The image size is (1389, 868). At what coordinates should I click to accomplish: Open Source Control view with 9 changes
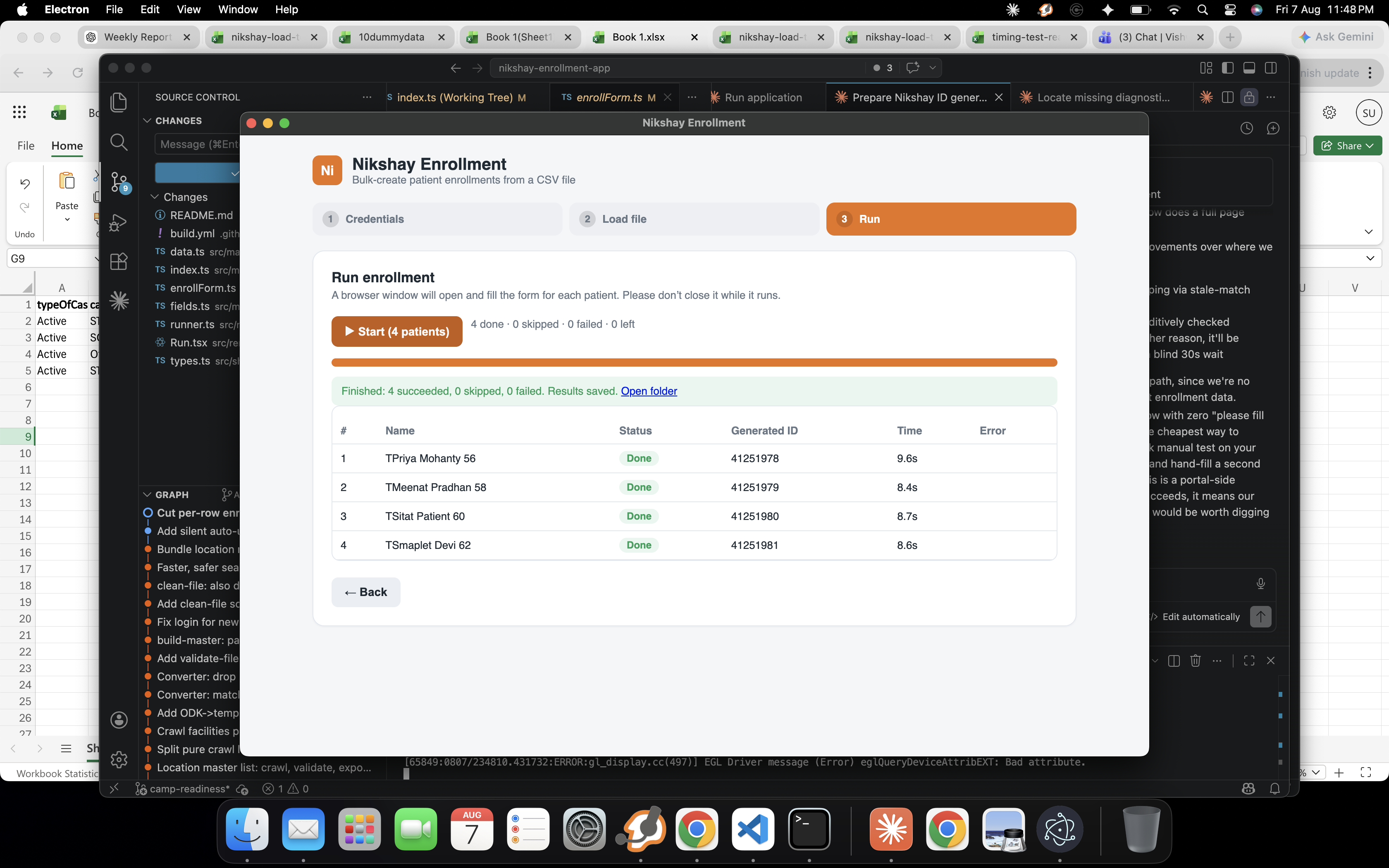pyautogui.click(x=119, y=182)
